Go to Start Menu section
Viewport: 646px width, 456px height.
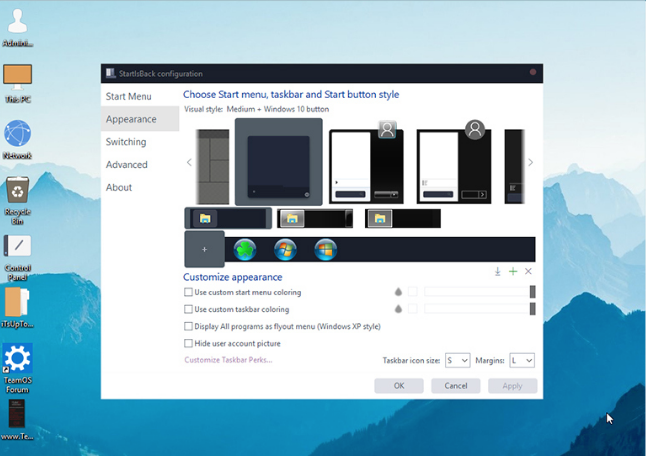(x=140, y=96)
